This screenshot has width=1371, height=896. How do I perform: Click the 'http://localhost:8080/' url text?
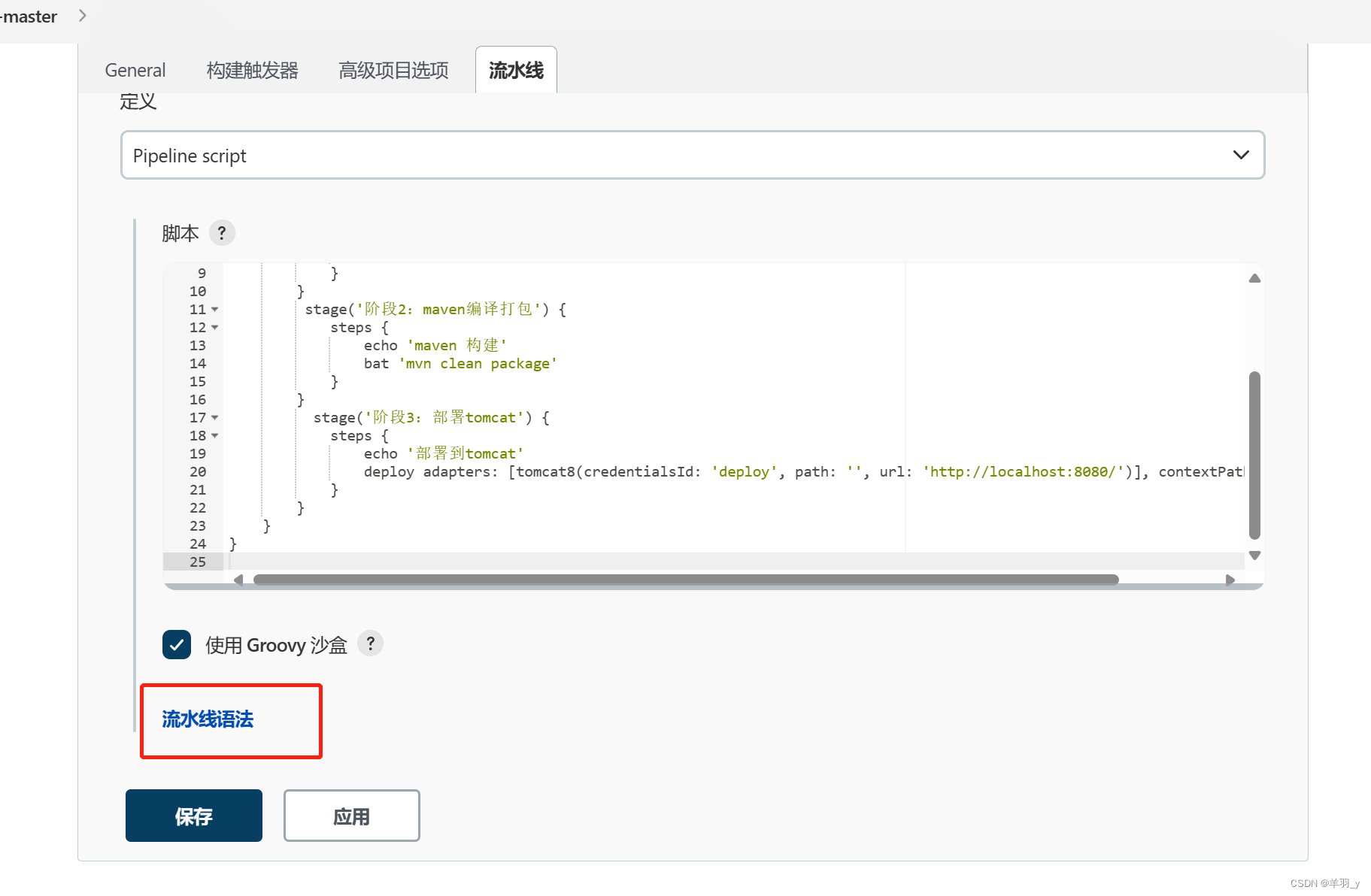click(x=1024, y=472)
